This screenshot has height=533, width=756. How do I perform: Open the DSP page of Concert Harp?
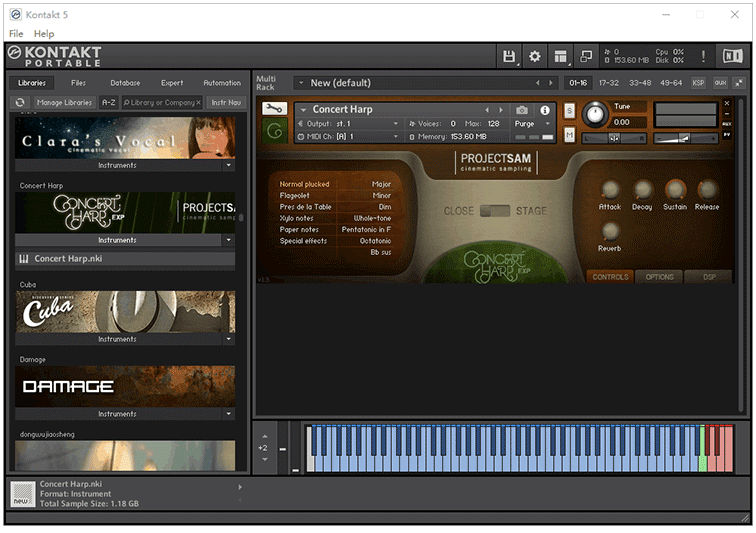tap(709, 277)
